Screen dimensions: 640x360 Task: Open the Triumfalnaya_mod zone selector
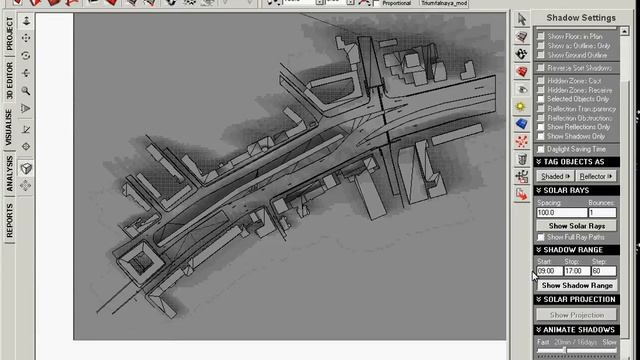(x=444, y=3)
